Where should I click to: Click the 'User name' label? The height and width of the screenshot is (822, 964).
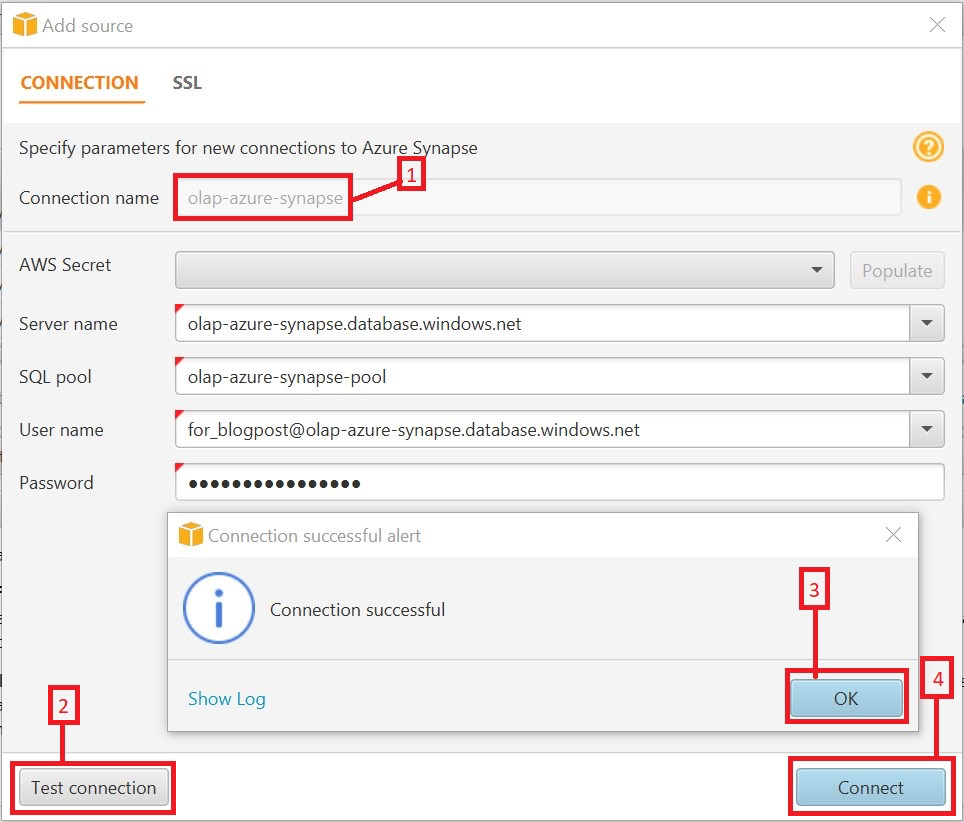tap(61, 429)
